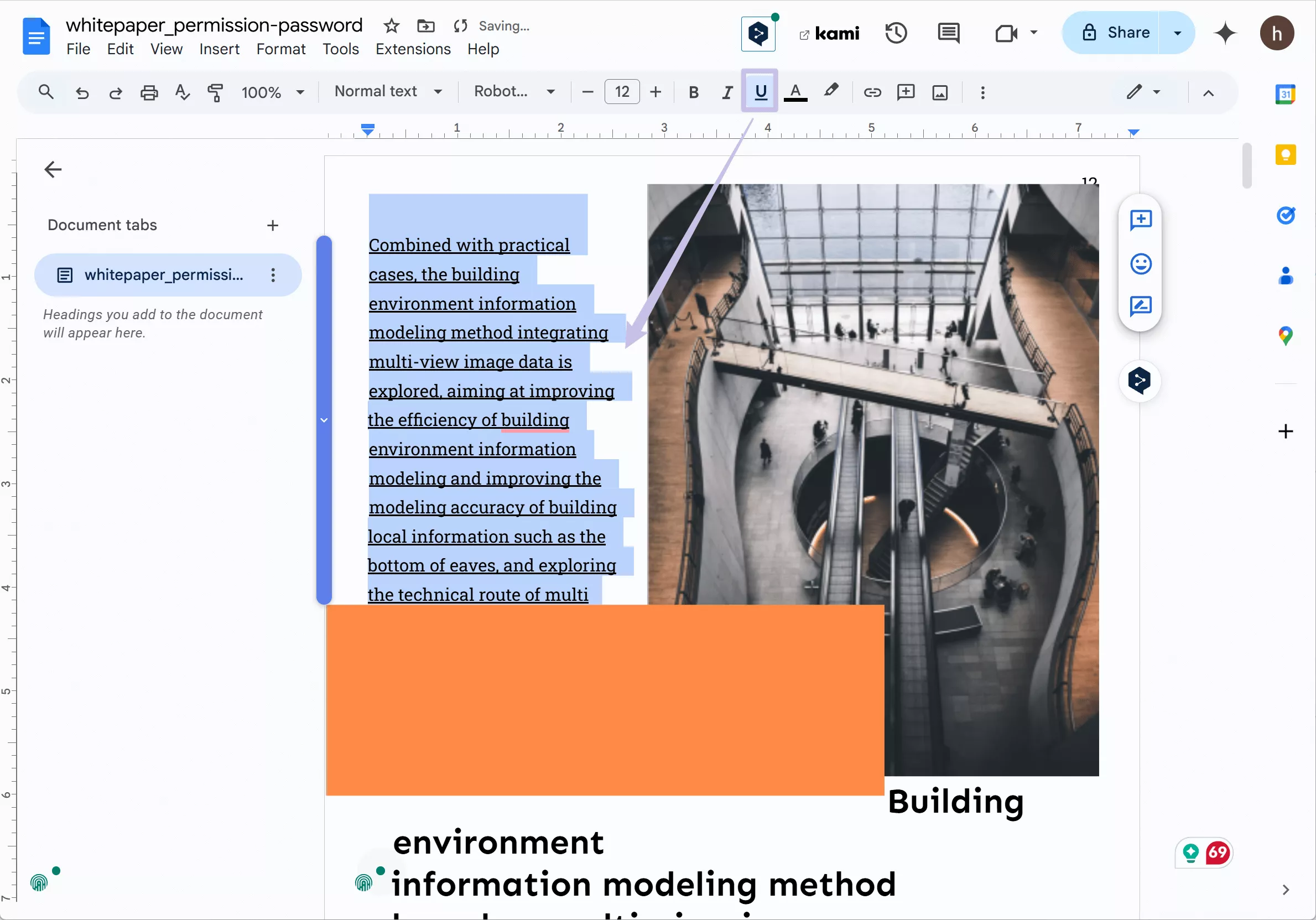1316x920 pixels.
Task: Increase the font size
Action: [x=656, y=92]
